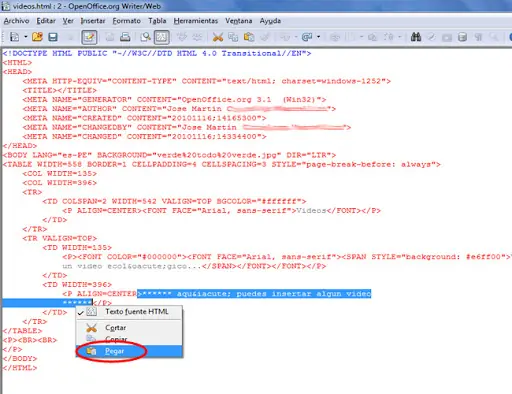Expand the Redo dropdown arrow
The width and height of the screenshot is (512, 394).
click(x=319, y=37)
